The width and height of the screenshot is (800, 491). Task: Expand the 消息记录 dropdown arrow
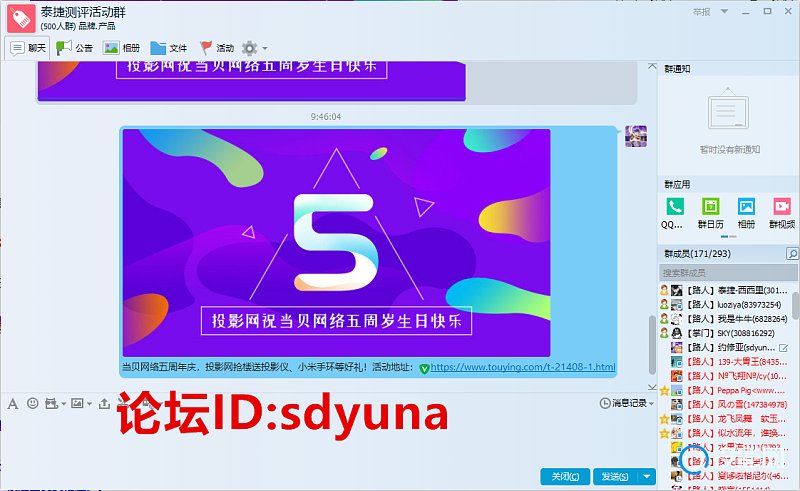click(x=652, y=404)
